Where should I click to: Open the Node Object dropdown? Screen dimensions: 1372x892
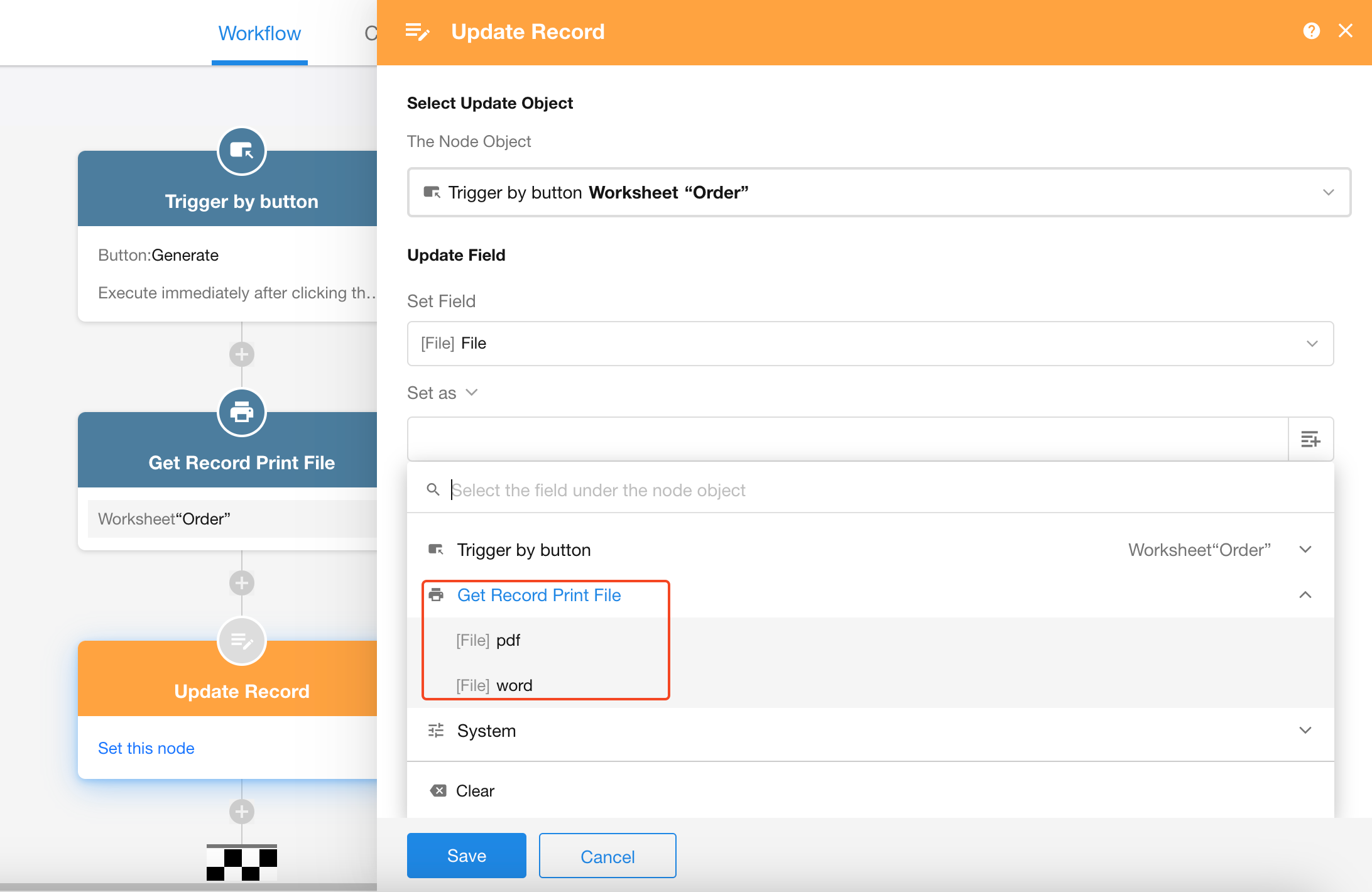878,192
